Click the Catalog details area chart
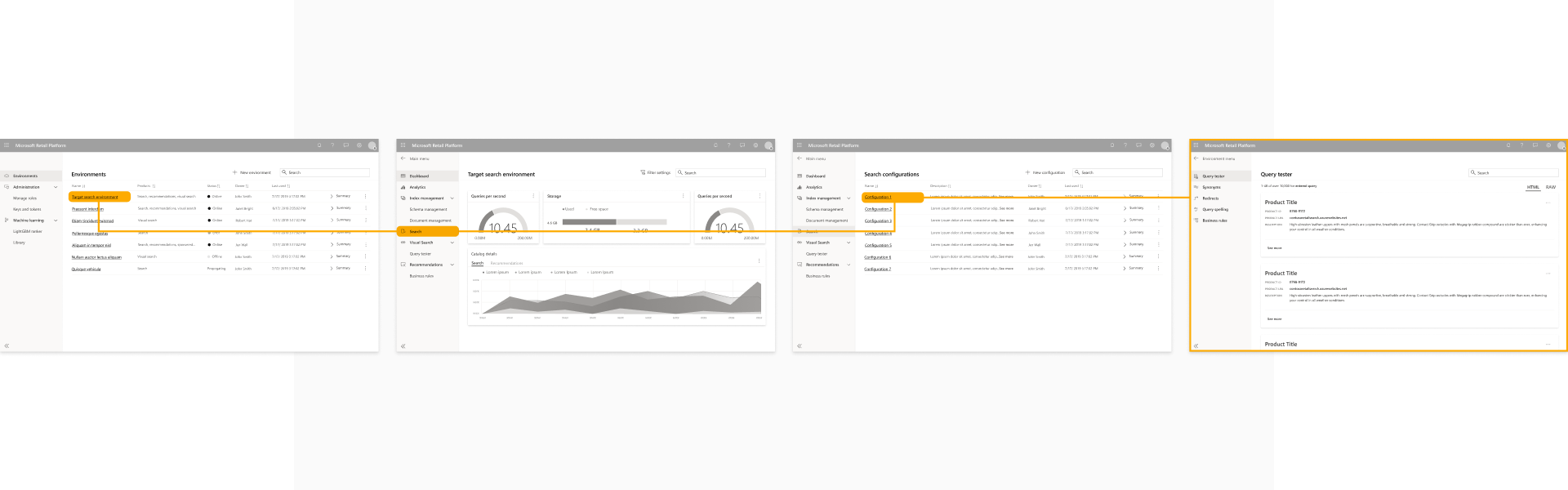This screenshot has height=490, width=1568. coord(621,298)
